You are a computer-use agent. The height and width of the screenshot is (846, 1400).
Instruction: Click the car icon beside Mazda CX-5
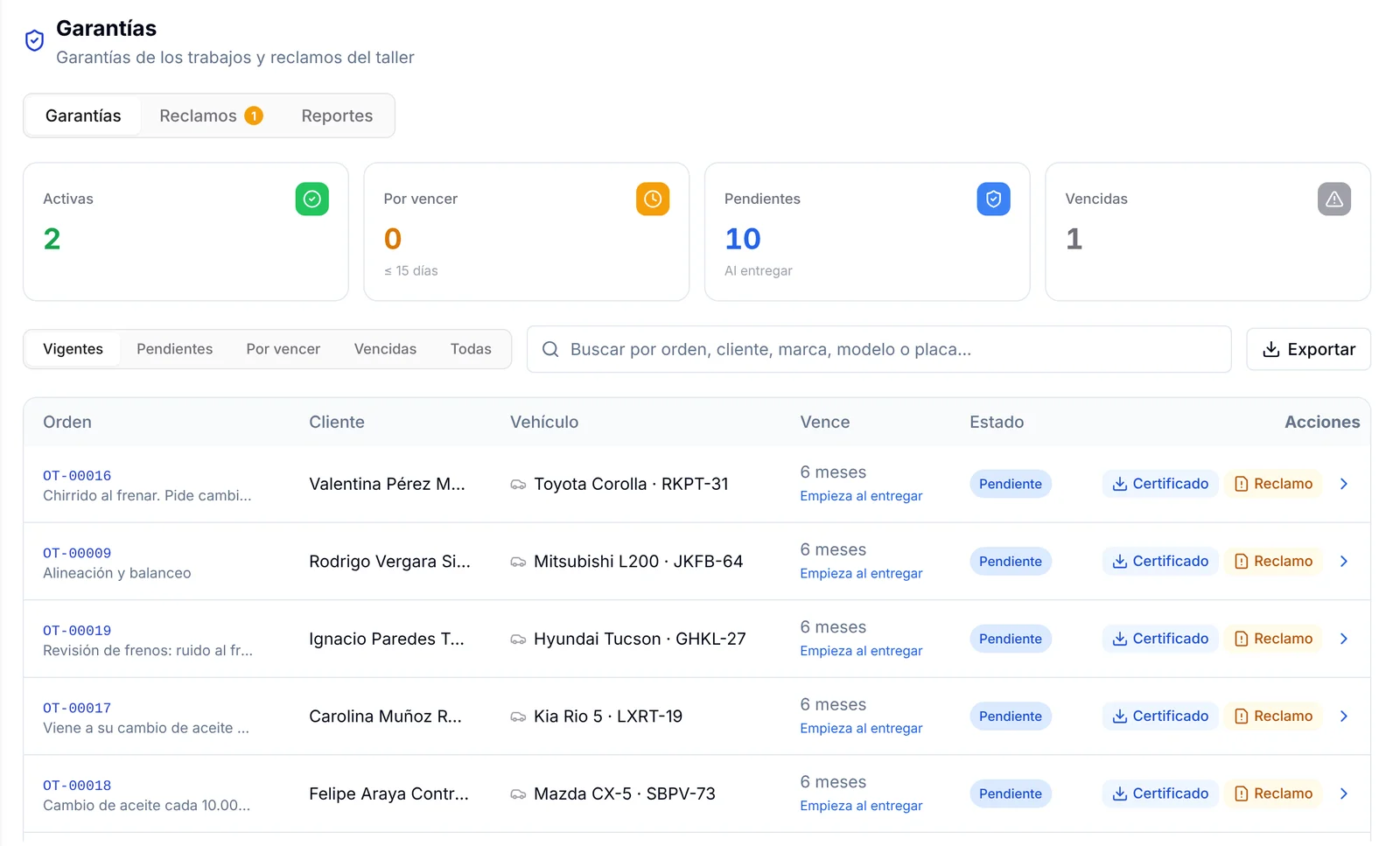518,794
